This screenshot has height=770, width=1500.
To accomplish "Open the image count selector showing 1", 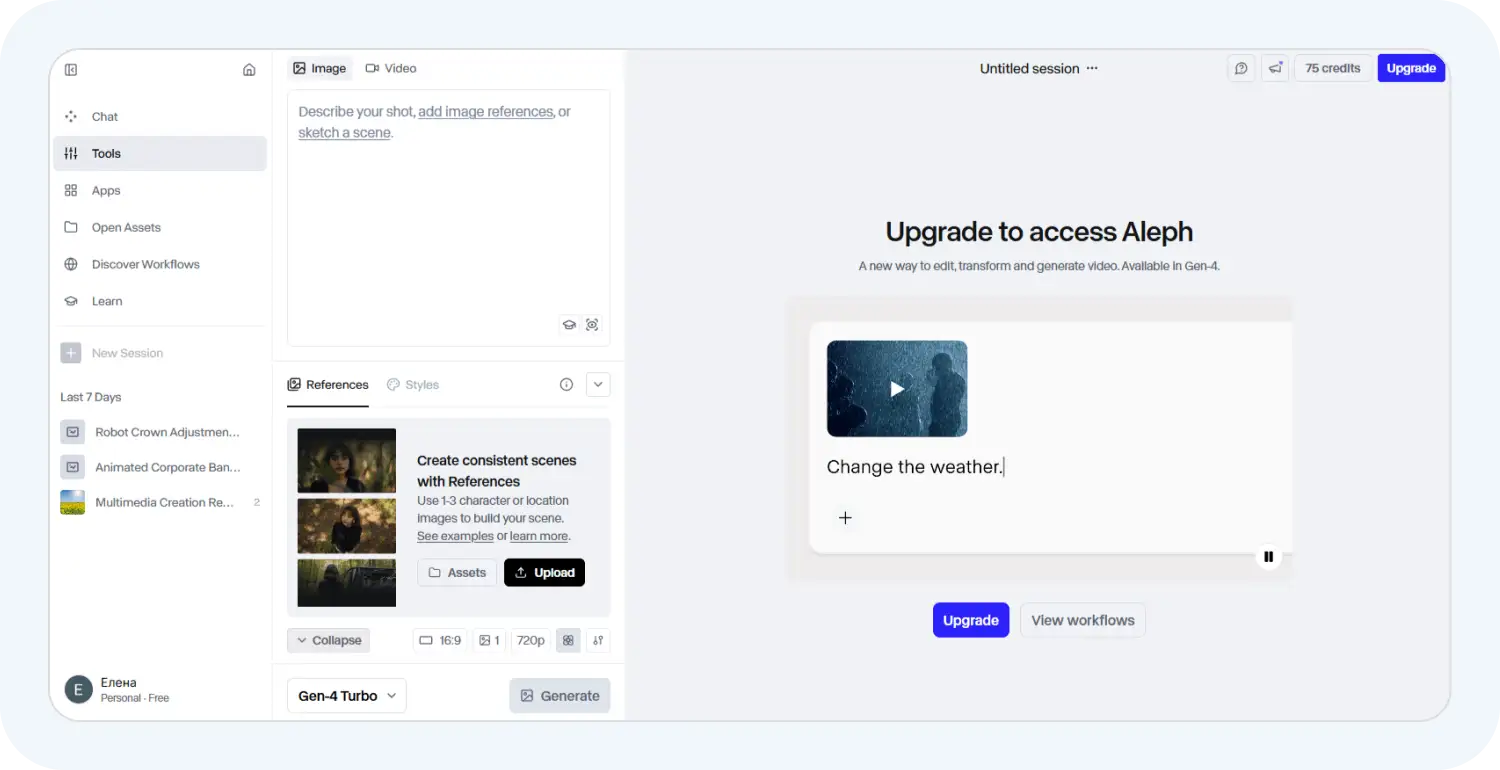I will pyautogui.click(x=489, y=641).
